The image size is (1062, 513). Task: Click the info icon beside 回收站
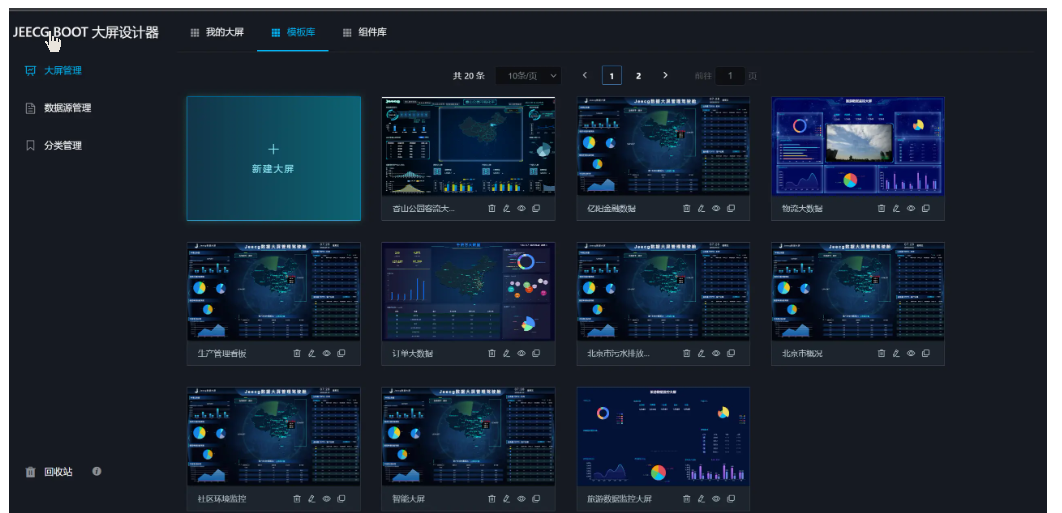97,471
